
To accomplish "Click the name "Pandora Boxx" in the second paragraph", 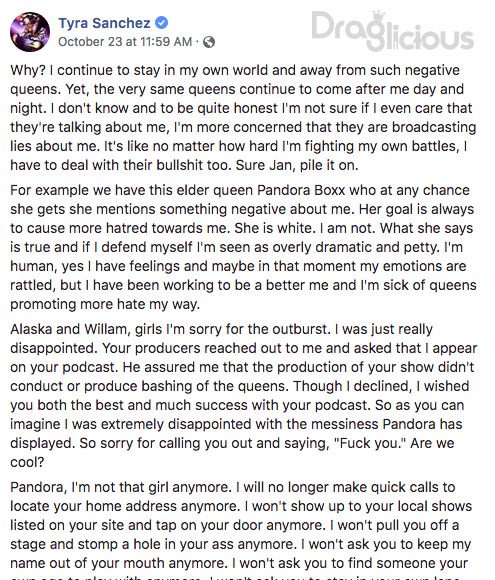I will [301, 190].
